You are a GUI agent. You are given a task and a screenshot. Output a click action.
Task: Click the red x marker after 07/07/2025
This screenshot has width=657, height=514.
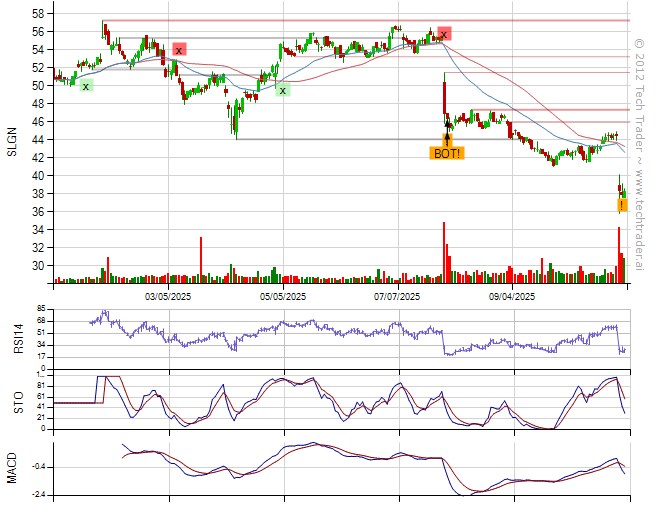coord(444,33)
